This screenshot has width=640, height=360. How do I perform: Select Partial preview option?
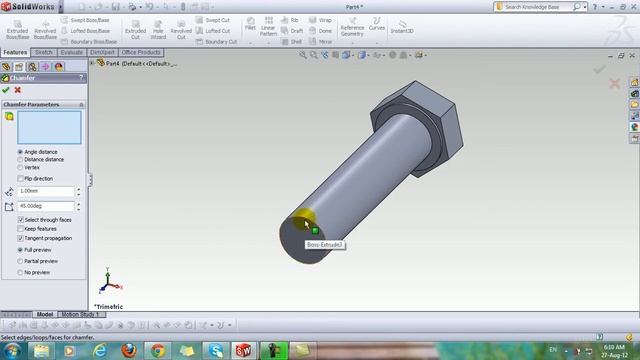20,261
